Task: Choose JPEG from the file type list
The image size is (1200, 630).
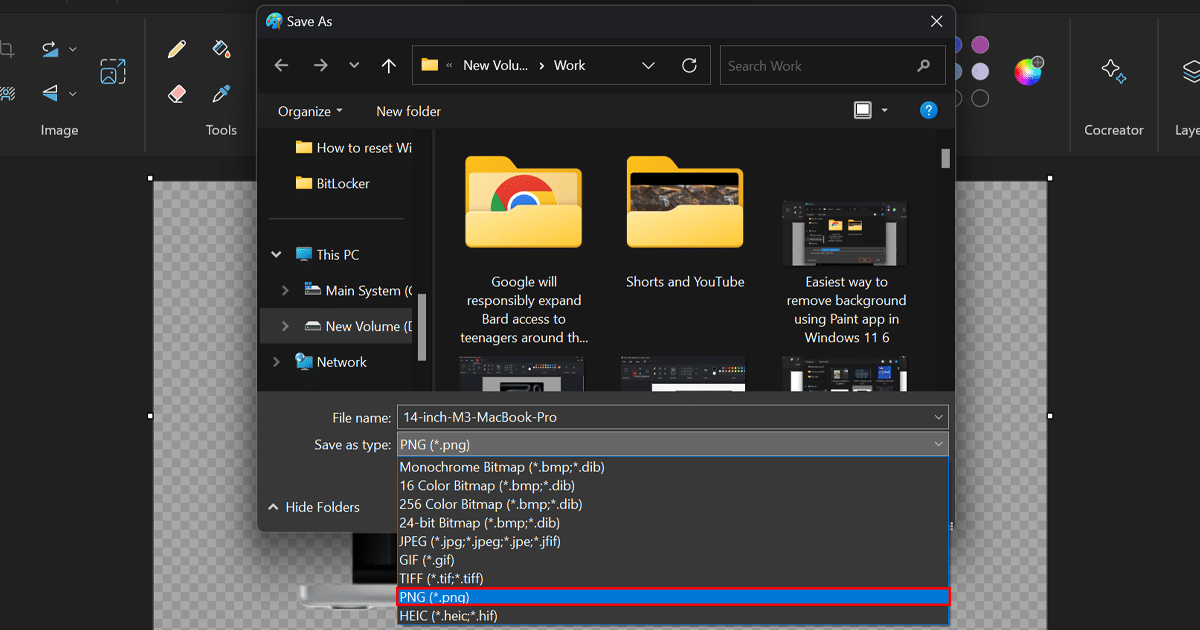Action: (480, 541)
